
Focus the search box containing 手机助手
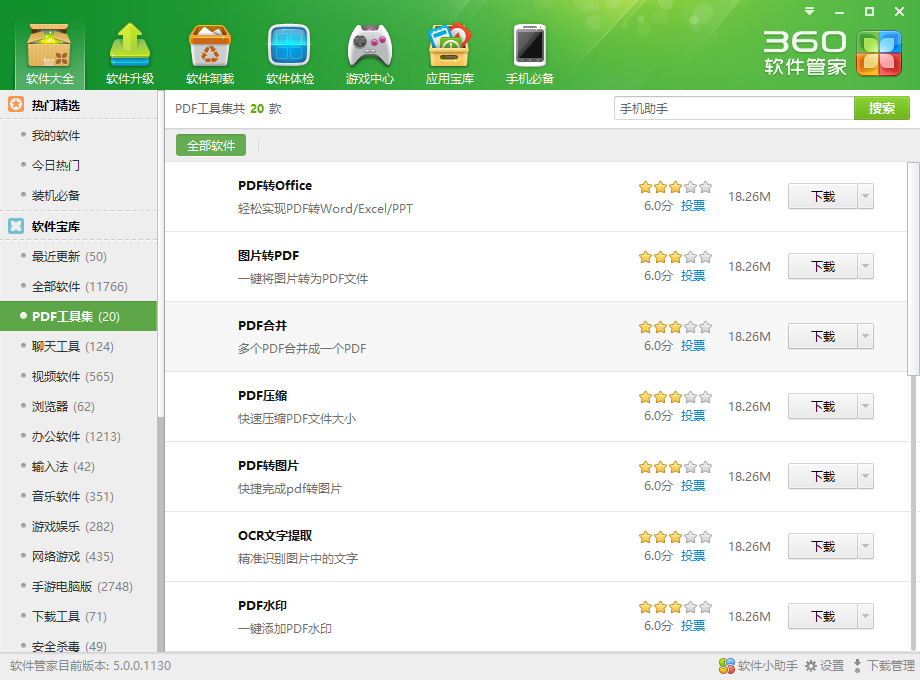(733, 109)
